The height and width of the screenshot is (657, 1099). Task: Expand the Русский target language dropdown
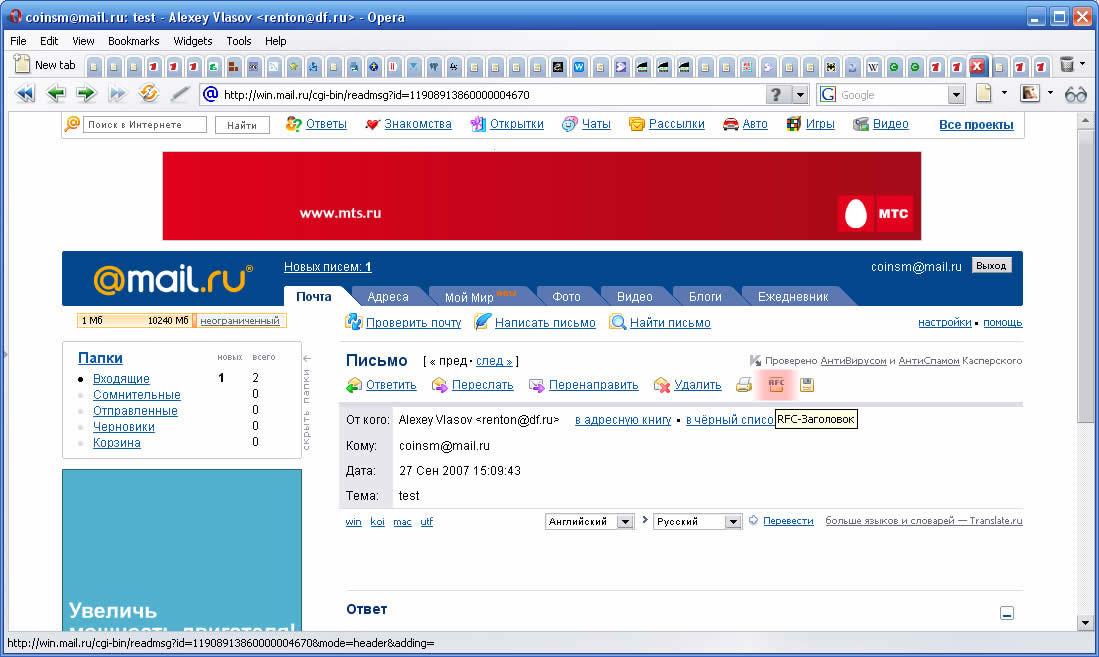click(732, 522)
